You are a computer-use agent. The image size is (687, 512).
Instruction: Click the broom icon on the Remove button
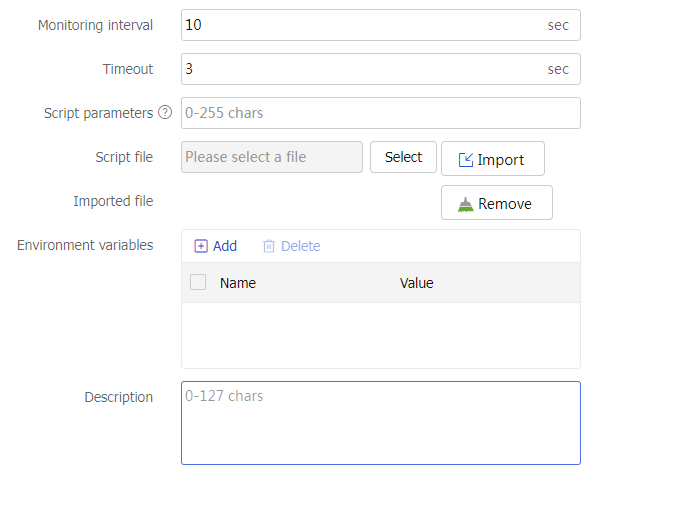[x=466, y=204]
